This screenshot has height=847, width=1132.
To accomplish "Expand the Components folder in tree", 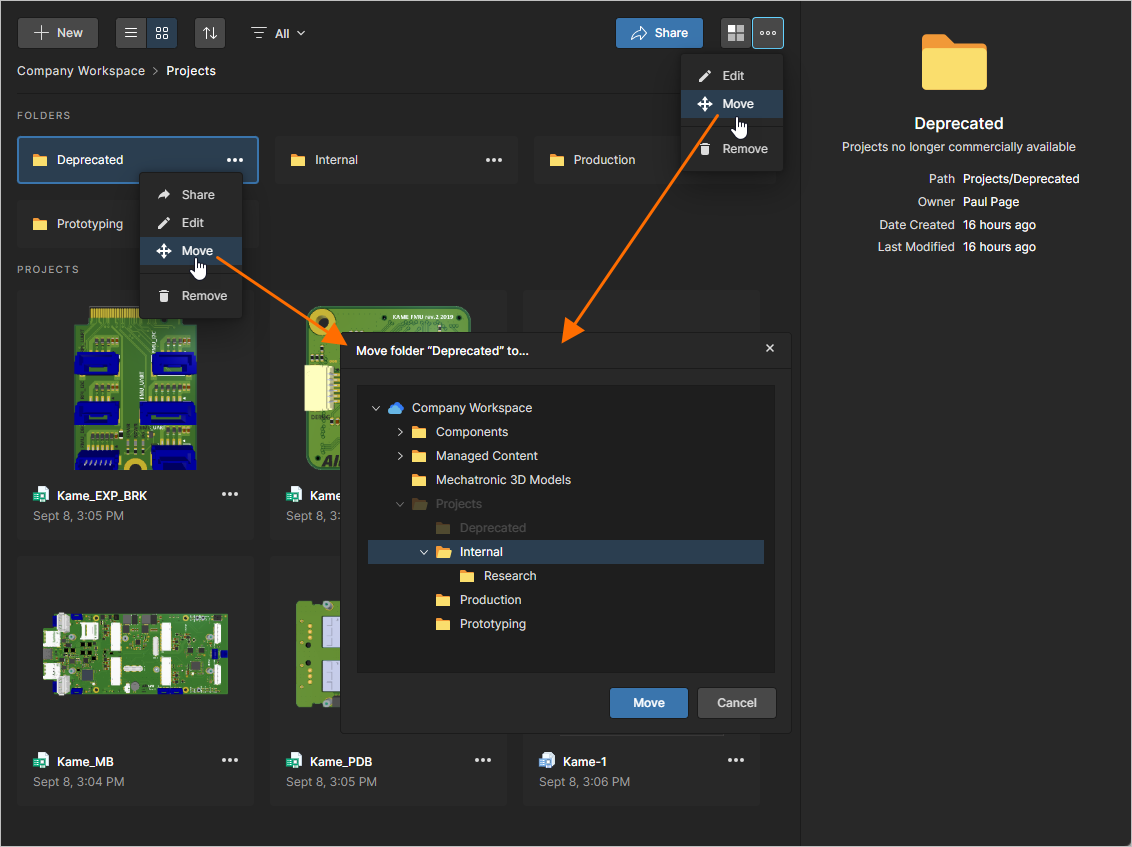I will 400,432.
